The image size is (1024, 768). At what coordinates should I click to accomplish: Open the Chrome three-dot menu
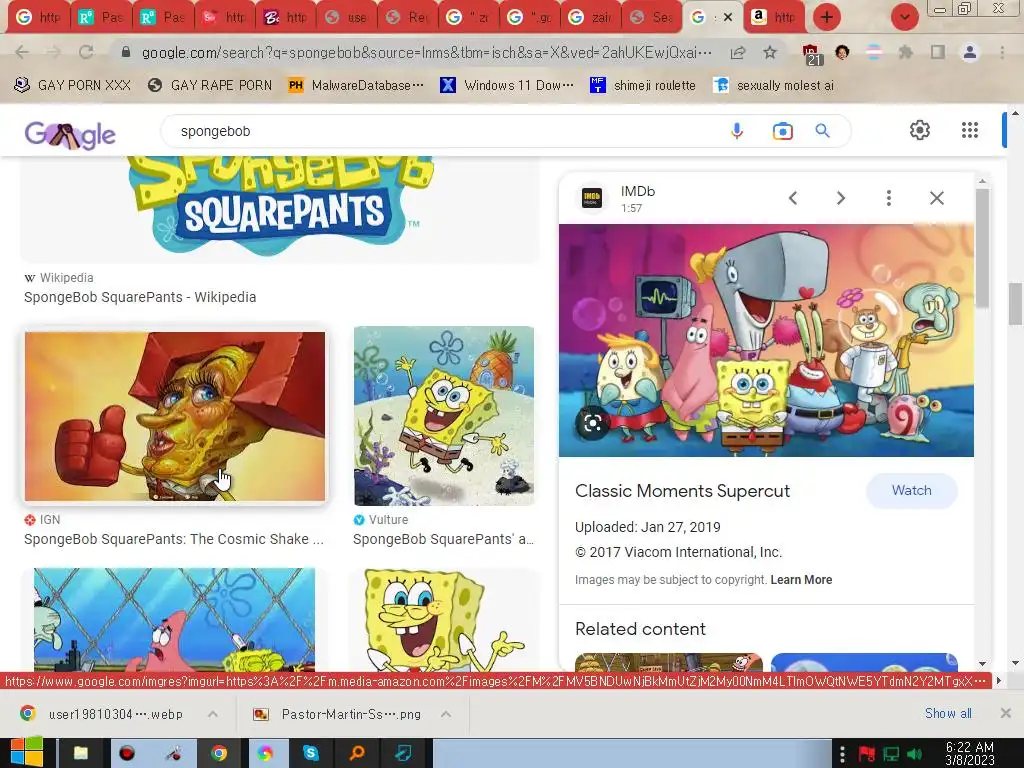tap(1002, 52)
